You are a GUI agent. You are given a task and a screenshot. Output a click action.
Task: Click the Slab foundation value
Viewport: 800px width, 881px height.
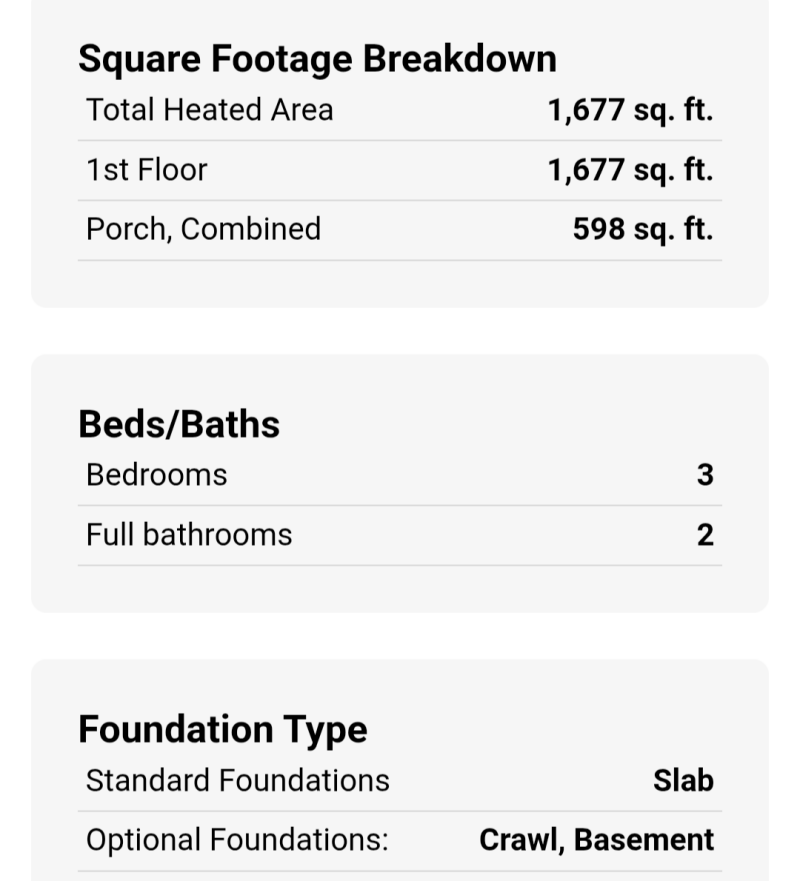(x=684, y=780)
